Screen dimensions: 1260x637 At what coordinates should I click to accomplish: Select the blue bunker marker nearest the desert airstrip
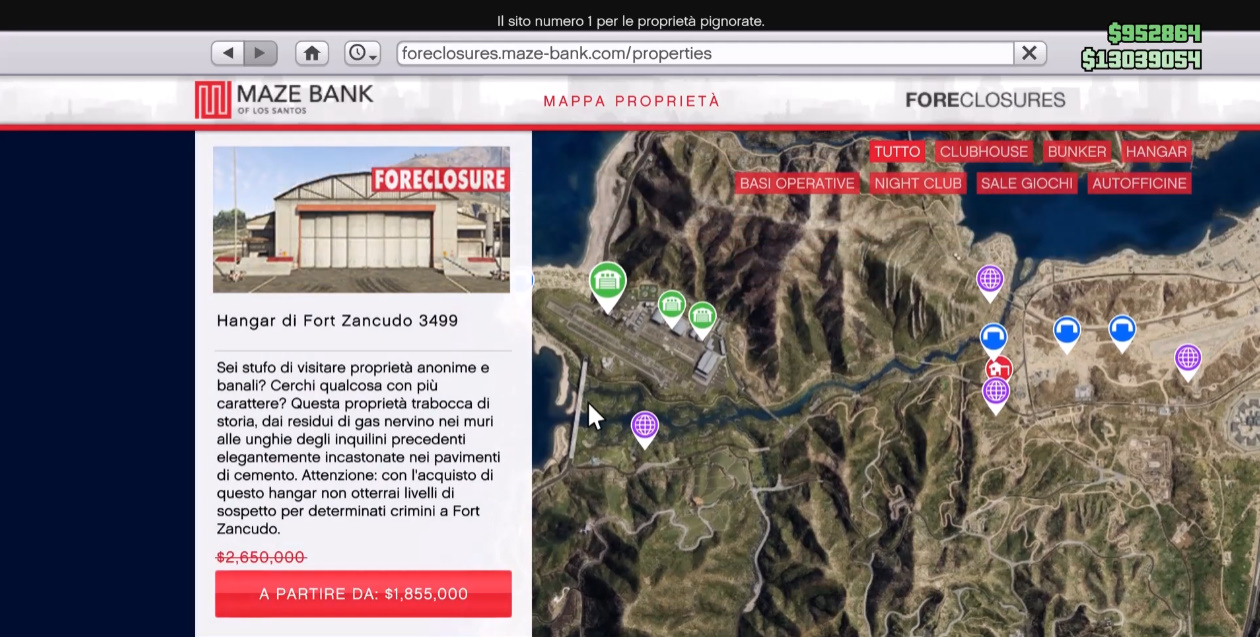pos(1122,330)
